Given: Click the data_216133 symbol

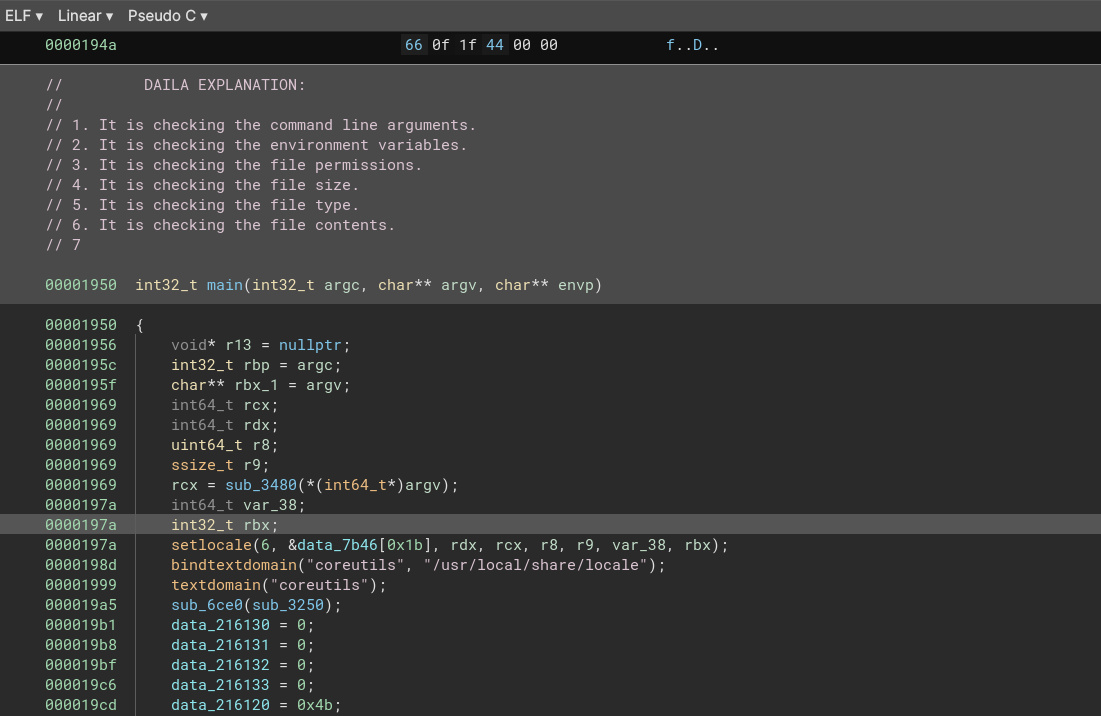Looking at the screenshot, I should 220,685.
